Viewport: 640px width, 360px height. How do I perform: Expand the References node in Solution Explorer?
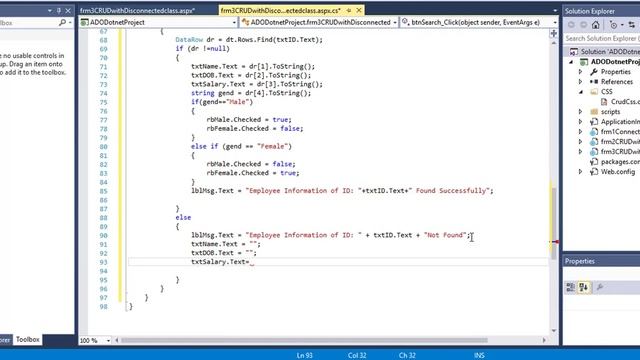[x=580, y=82]
